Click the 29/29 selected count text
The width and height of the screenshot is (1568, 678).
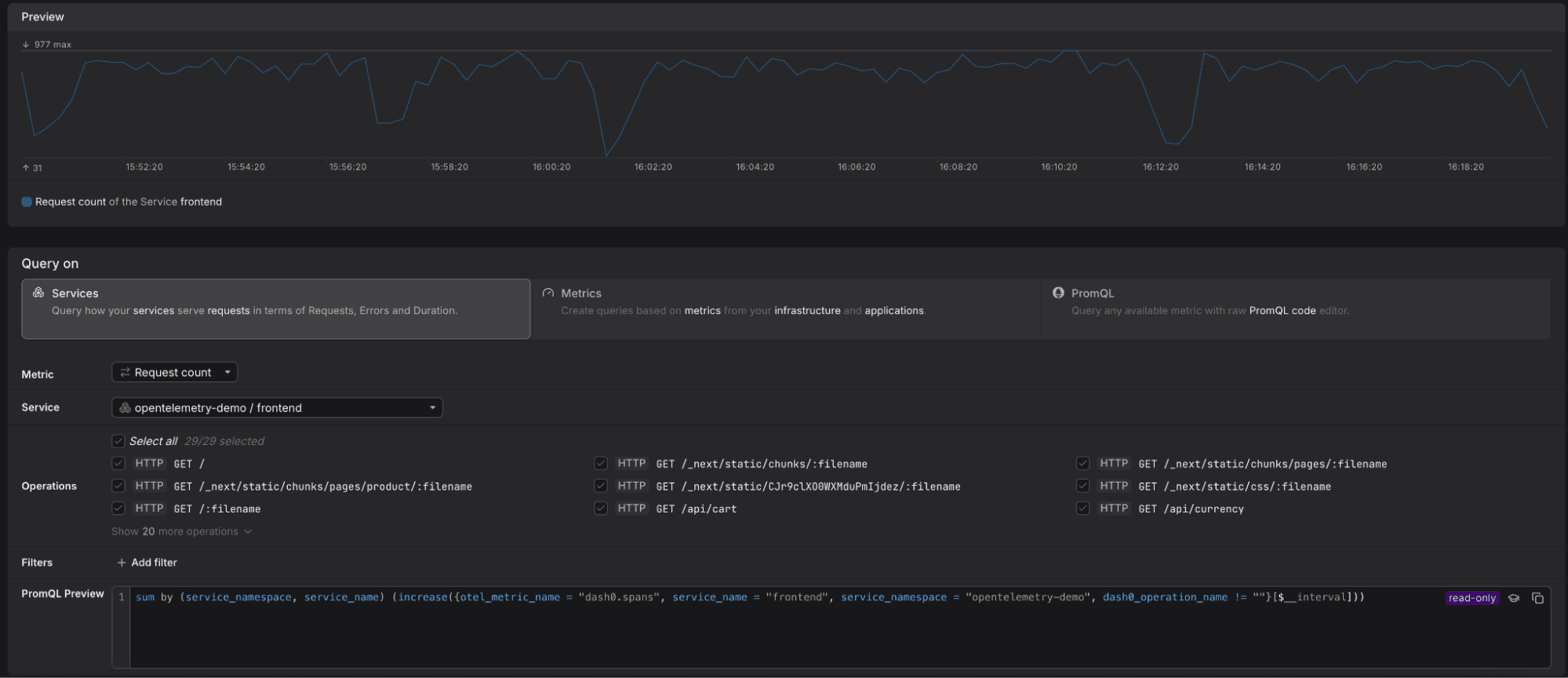click(x=224, y=441)
